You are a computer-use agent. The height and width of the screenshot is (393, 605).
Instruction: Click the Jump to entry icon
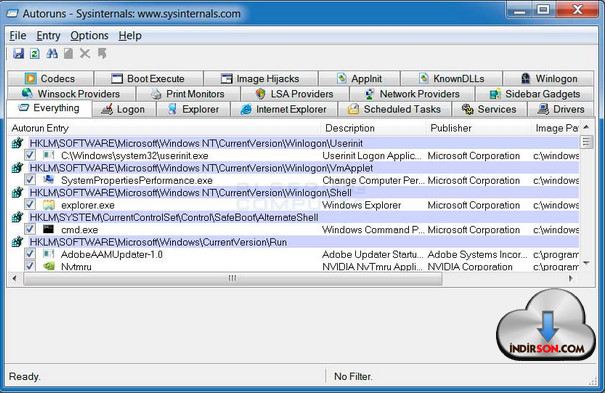click(x=102, y=54)
